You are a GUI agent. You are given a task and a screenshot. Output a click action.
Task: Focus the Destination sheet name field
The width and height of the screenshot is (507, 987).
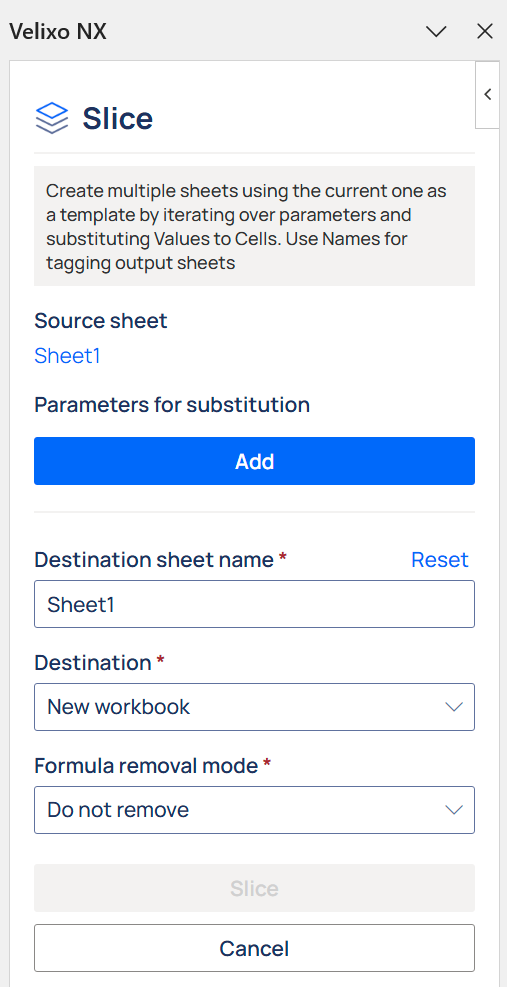254,604
